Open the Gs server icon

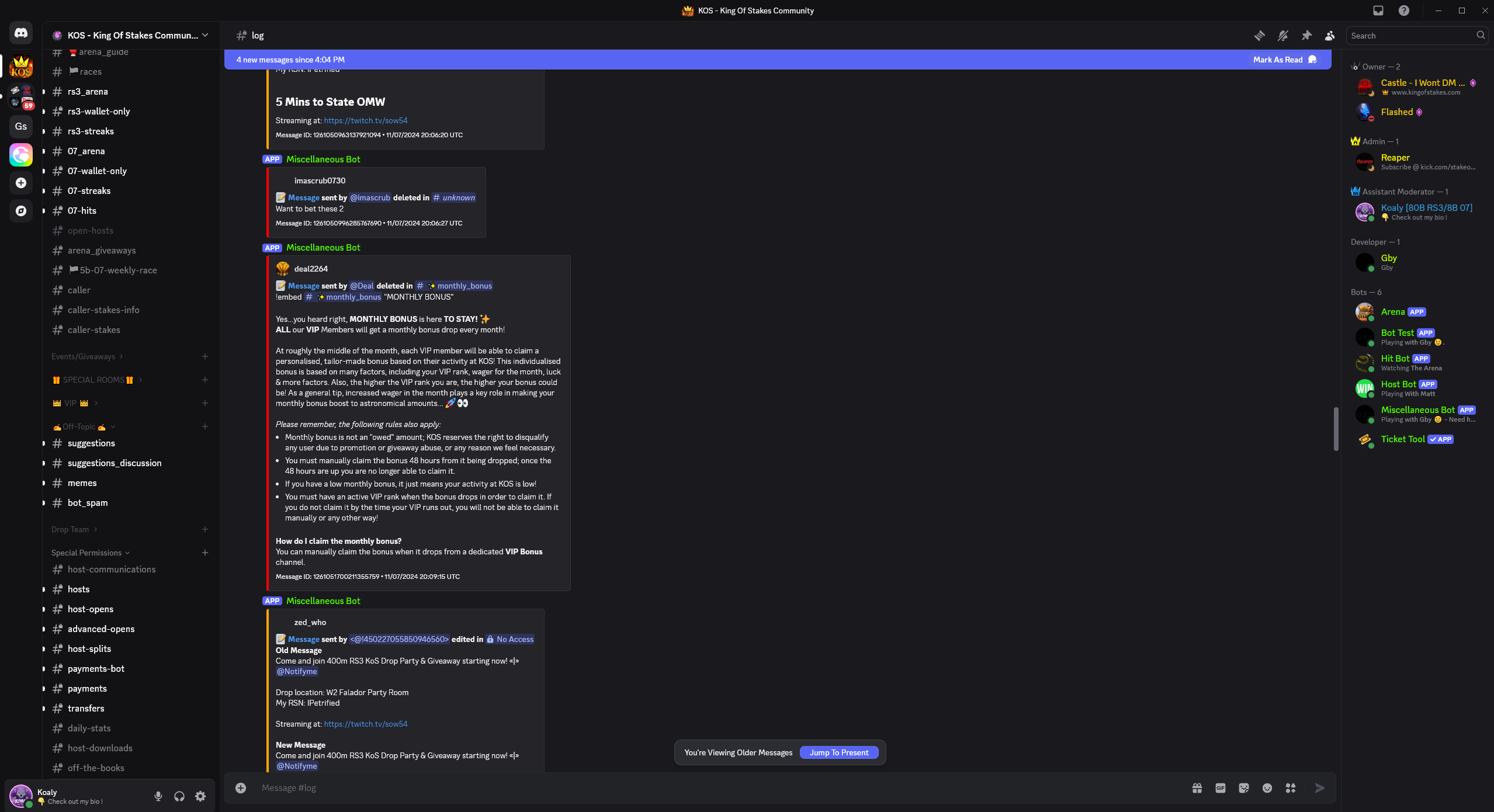click(21, 126)
